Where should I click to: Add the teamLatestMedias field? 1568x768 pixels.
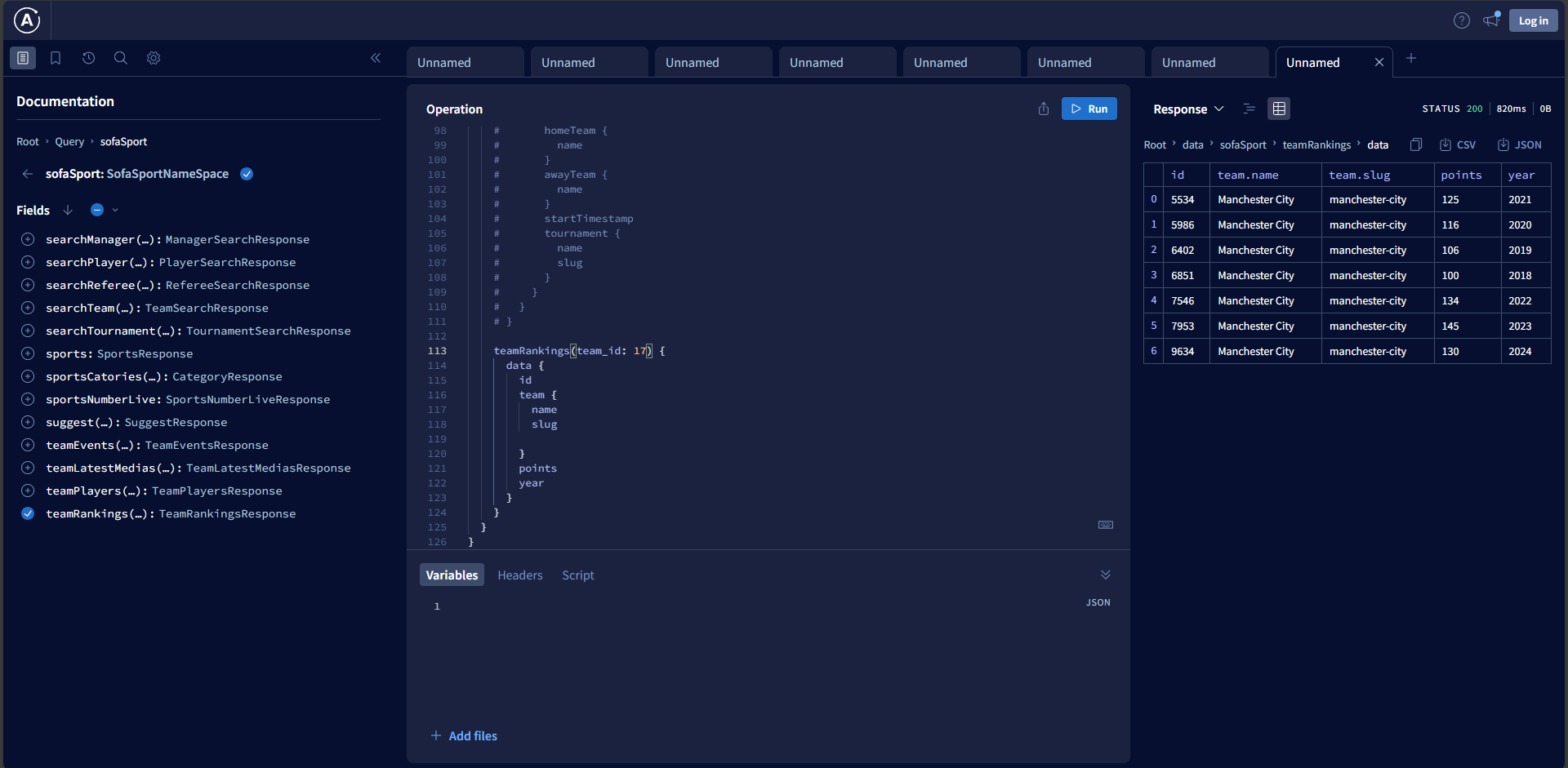click(x=28, y=468)
